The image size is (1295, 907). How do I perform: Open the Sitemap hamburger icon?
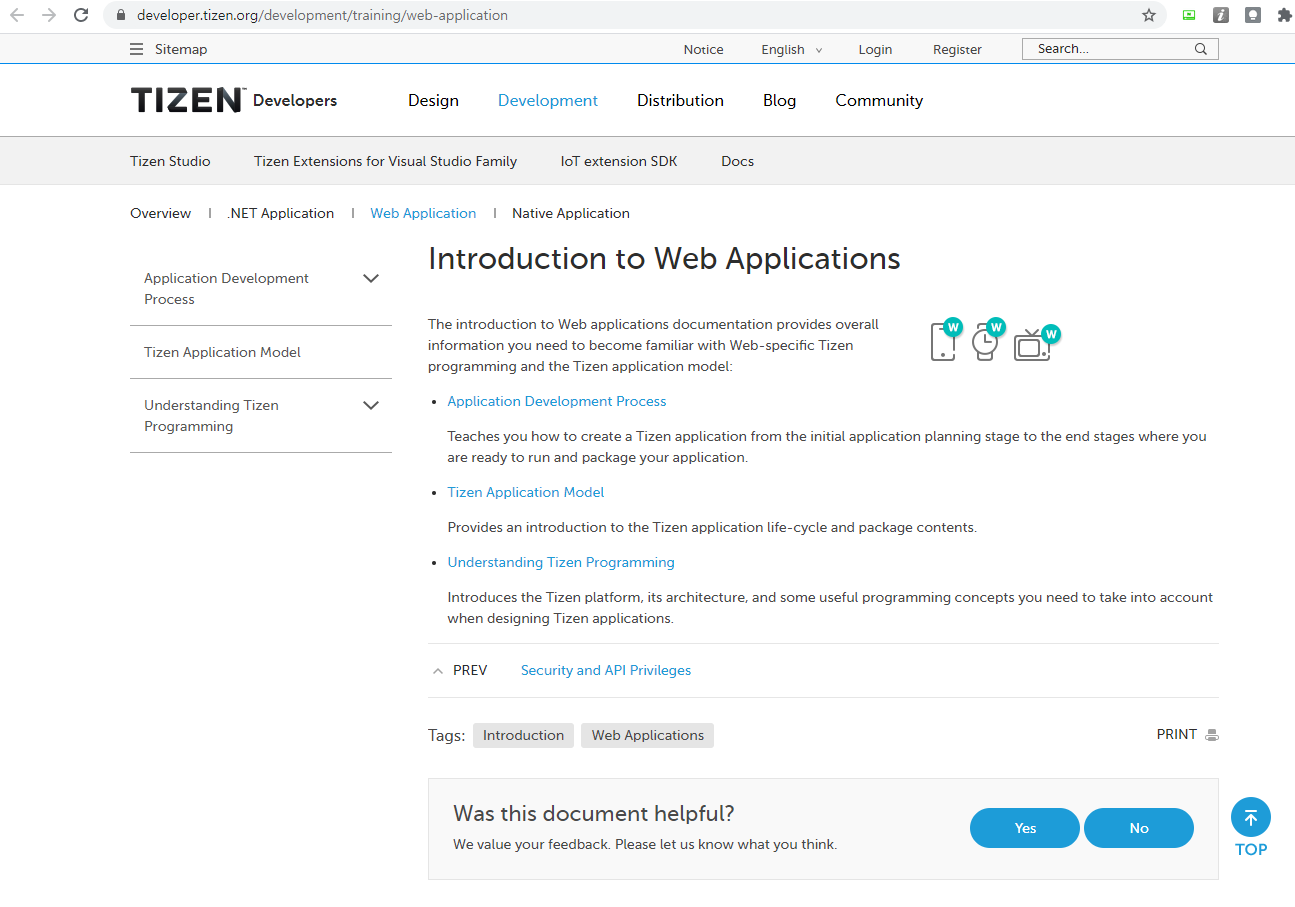(137, 49)
